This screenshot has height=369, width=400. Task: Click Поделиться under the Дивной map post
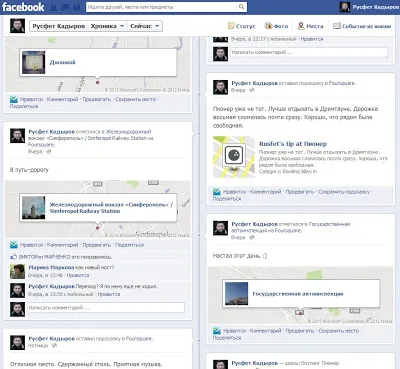point(24,106)
